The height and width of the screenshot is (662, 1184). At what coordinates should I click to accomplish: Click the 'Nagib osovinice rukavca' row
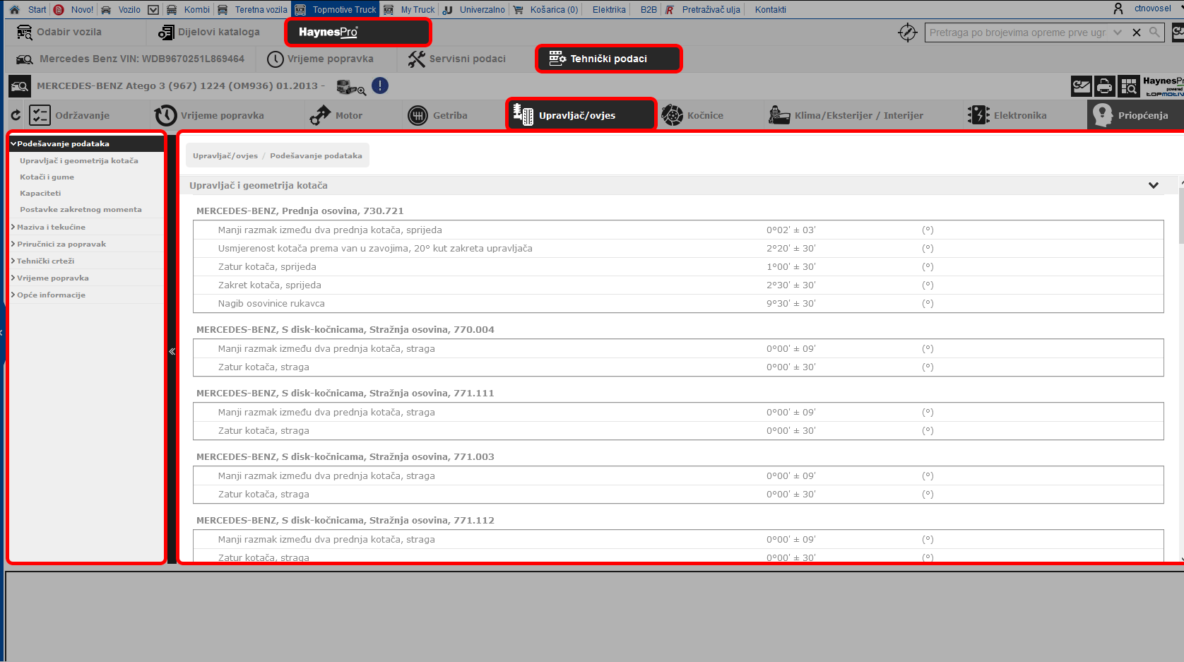click(x=678, y=303)
